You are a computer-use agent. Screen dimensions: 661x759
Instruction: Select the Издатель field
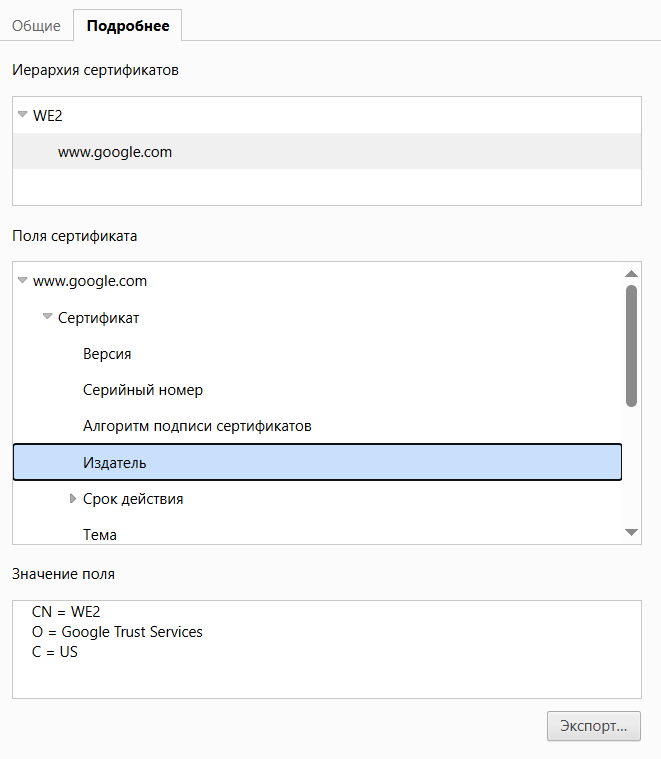point(115,462)
